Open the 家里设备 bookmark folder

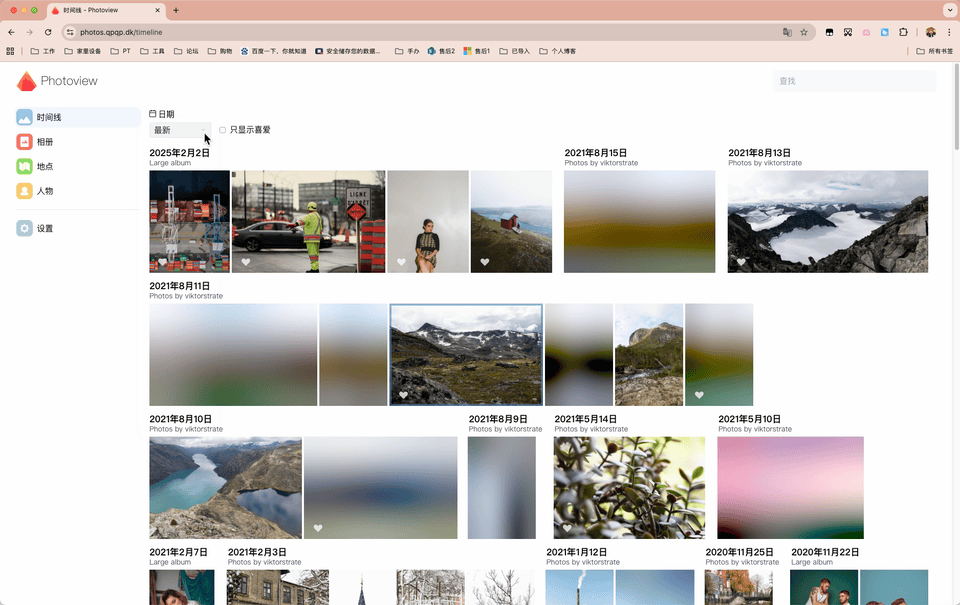click(x=83, y=50)
